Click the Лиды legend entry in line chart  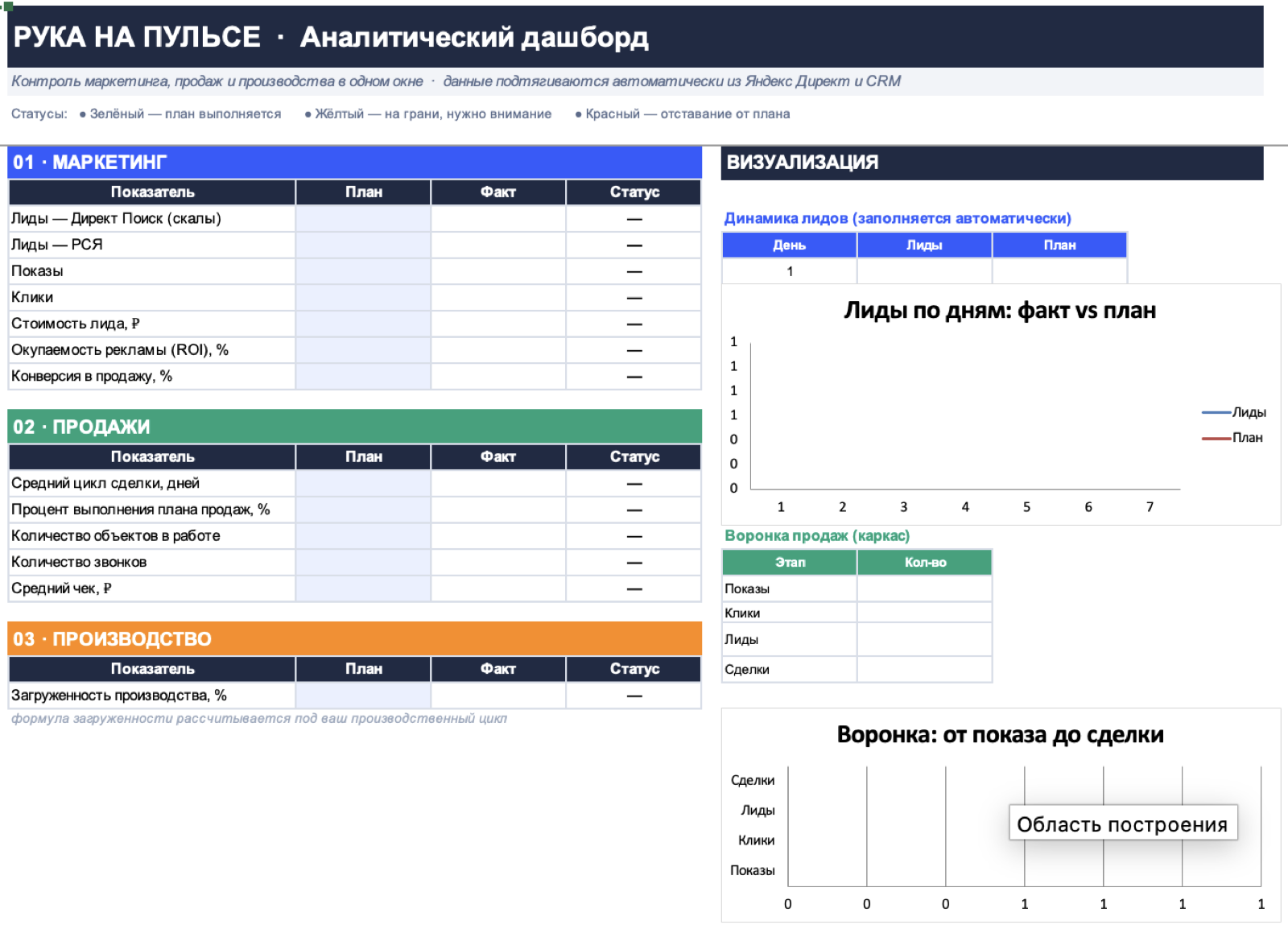pos(1233,412)
